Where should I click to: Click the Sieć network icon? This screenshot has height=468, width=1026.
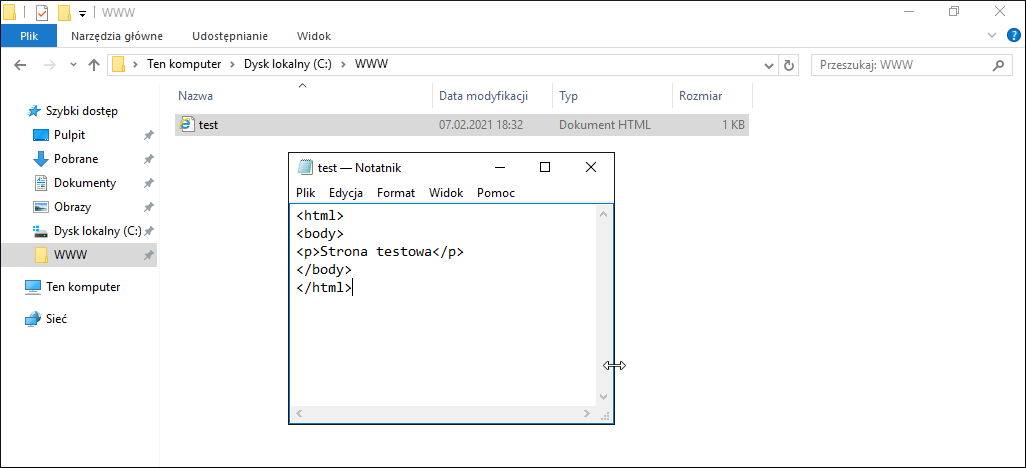point(33,319)
